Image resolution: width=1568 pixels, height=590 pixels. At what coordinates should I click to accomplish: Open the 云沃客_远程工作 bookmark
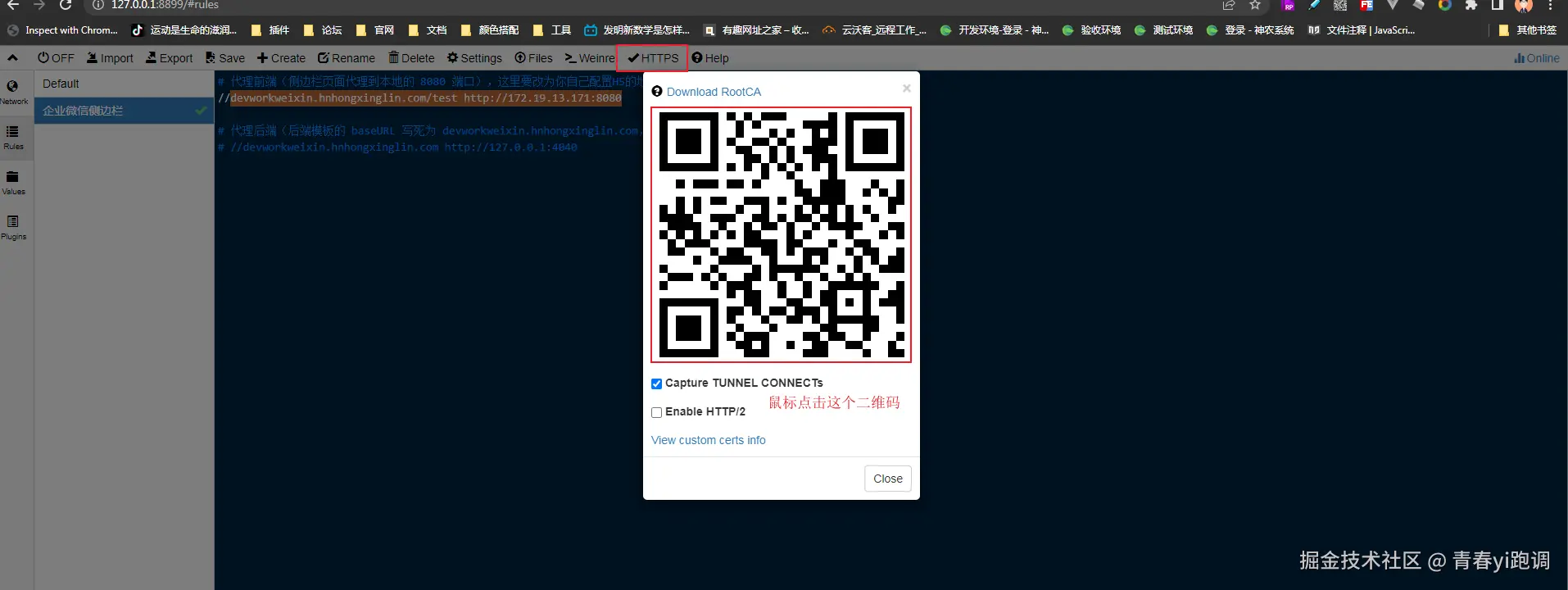click(x=875, y=30)
